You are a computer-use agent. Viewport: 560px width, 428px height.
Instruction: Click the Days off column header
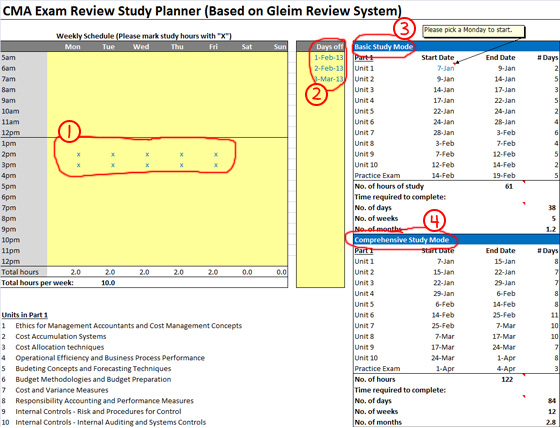329,47
